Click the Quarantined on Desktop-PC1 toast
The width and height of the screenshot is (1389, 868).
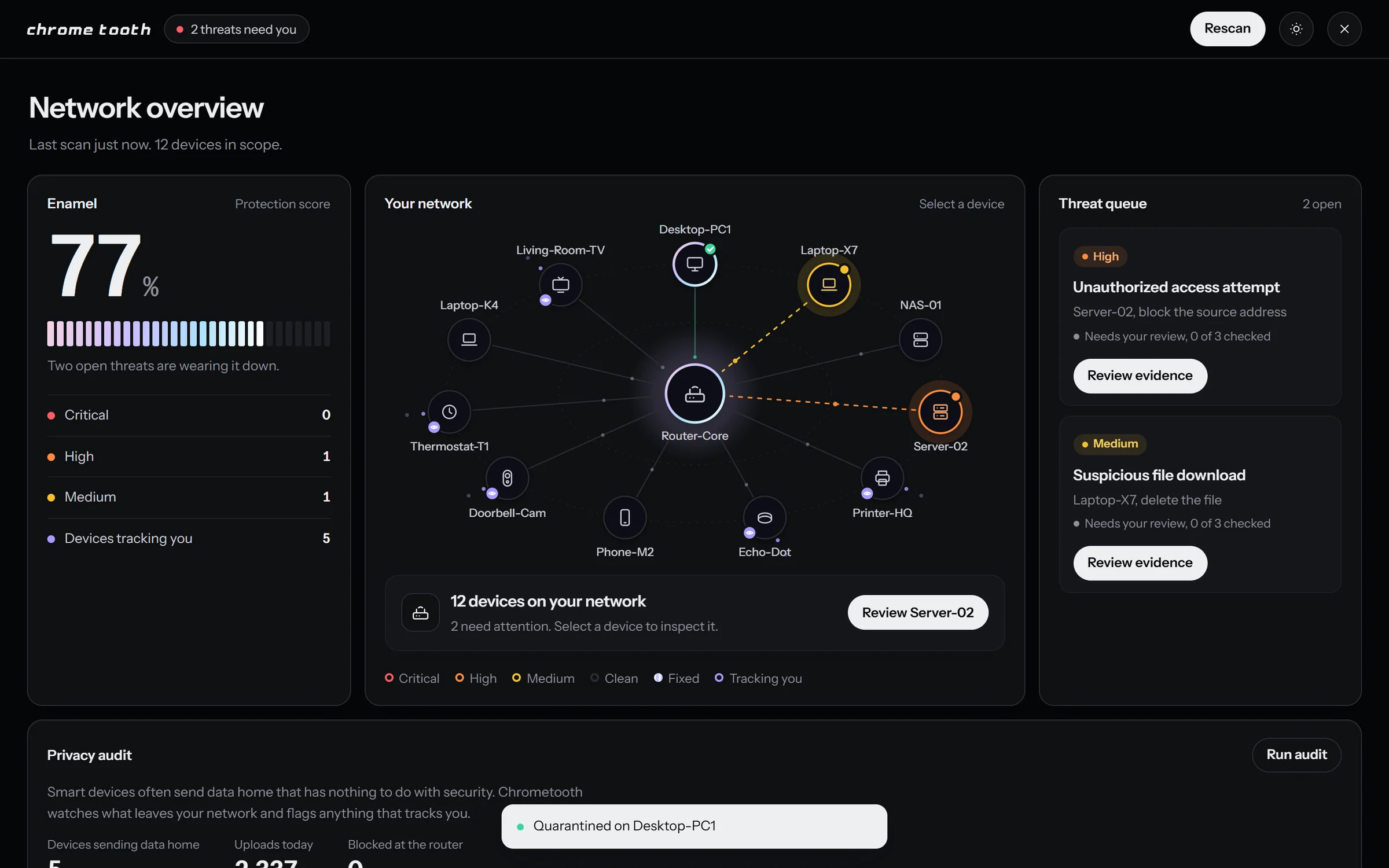[x=694, y=826]
